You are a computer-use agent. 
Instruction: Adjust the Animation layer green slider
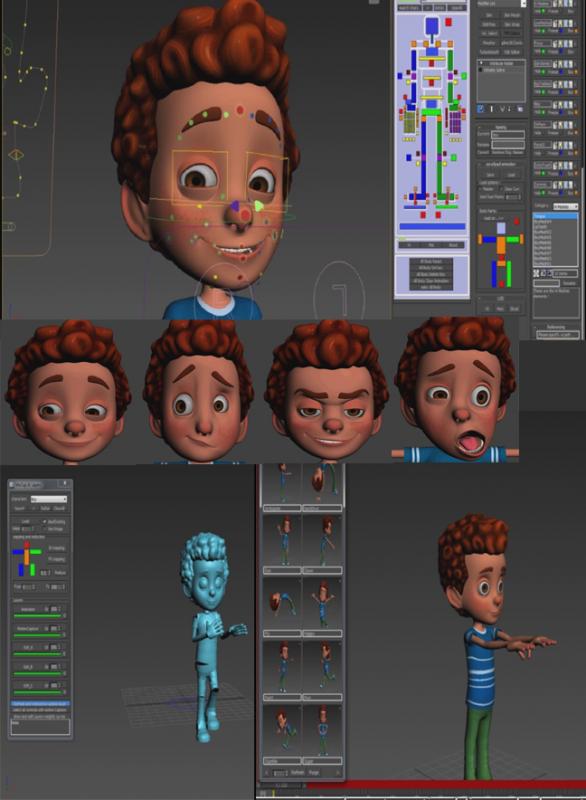click(37, 616)
